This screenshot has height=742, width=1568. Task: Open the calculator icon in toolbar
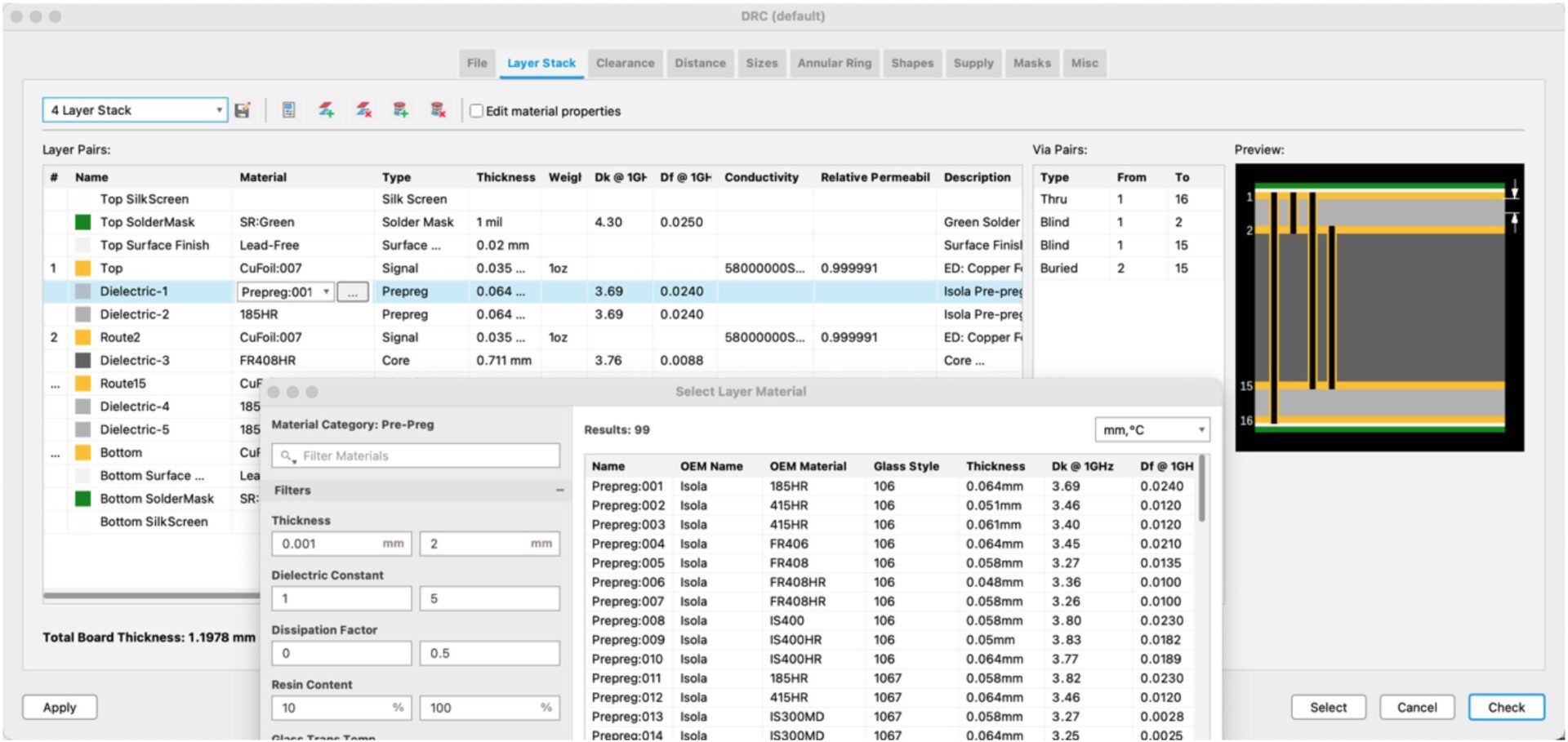tap(288, 110)
